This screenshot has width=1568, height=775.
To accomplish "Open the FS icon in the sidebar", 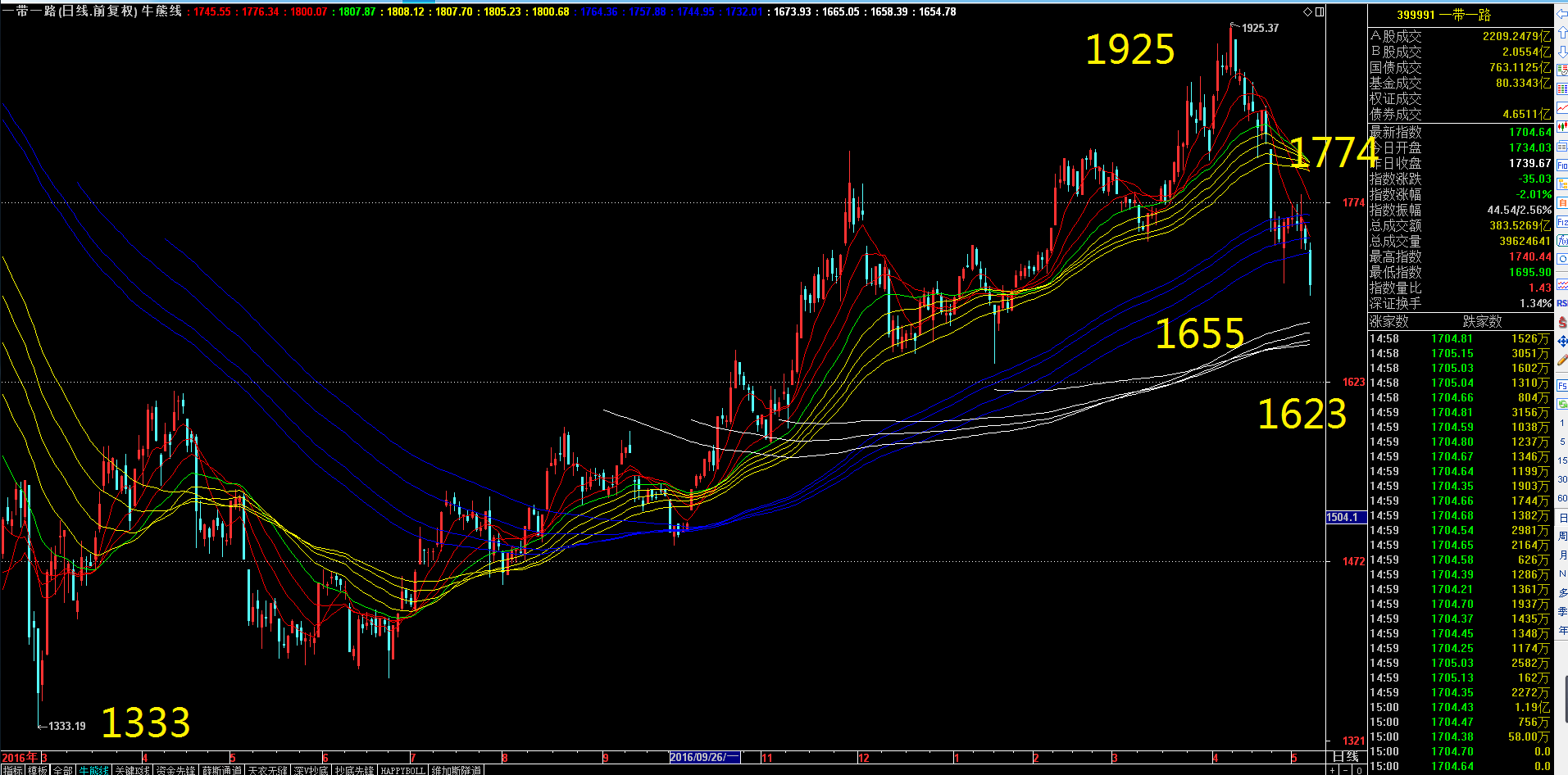I will pyautogui.click(x=1561, y=384).
